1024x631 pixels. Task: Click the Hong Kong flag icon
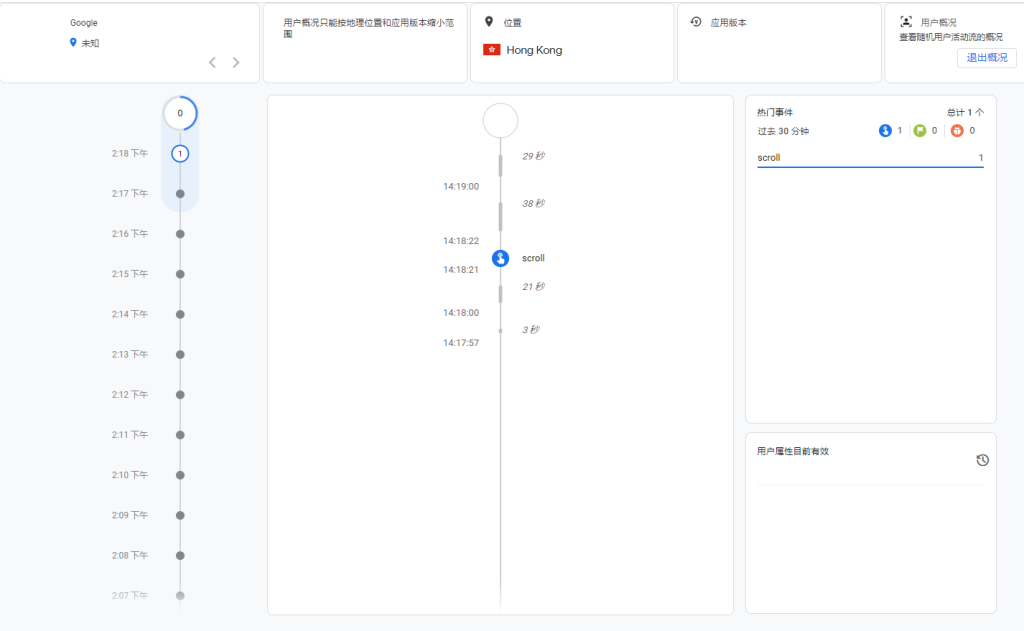point(491,50)
